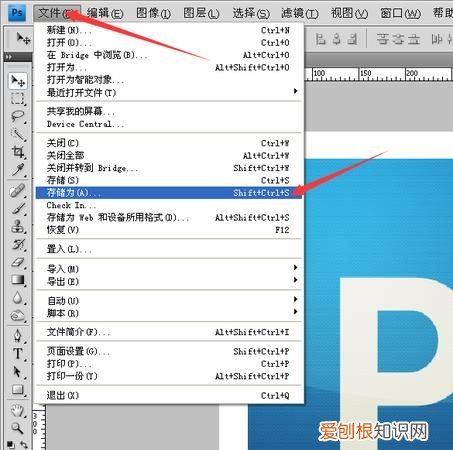This screenshot has width=453, height=450.
Task: Select the Crop tool
Action: pos(18,152)
